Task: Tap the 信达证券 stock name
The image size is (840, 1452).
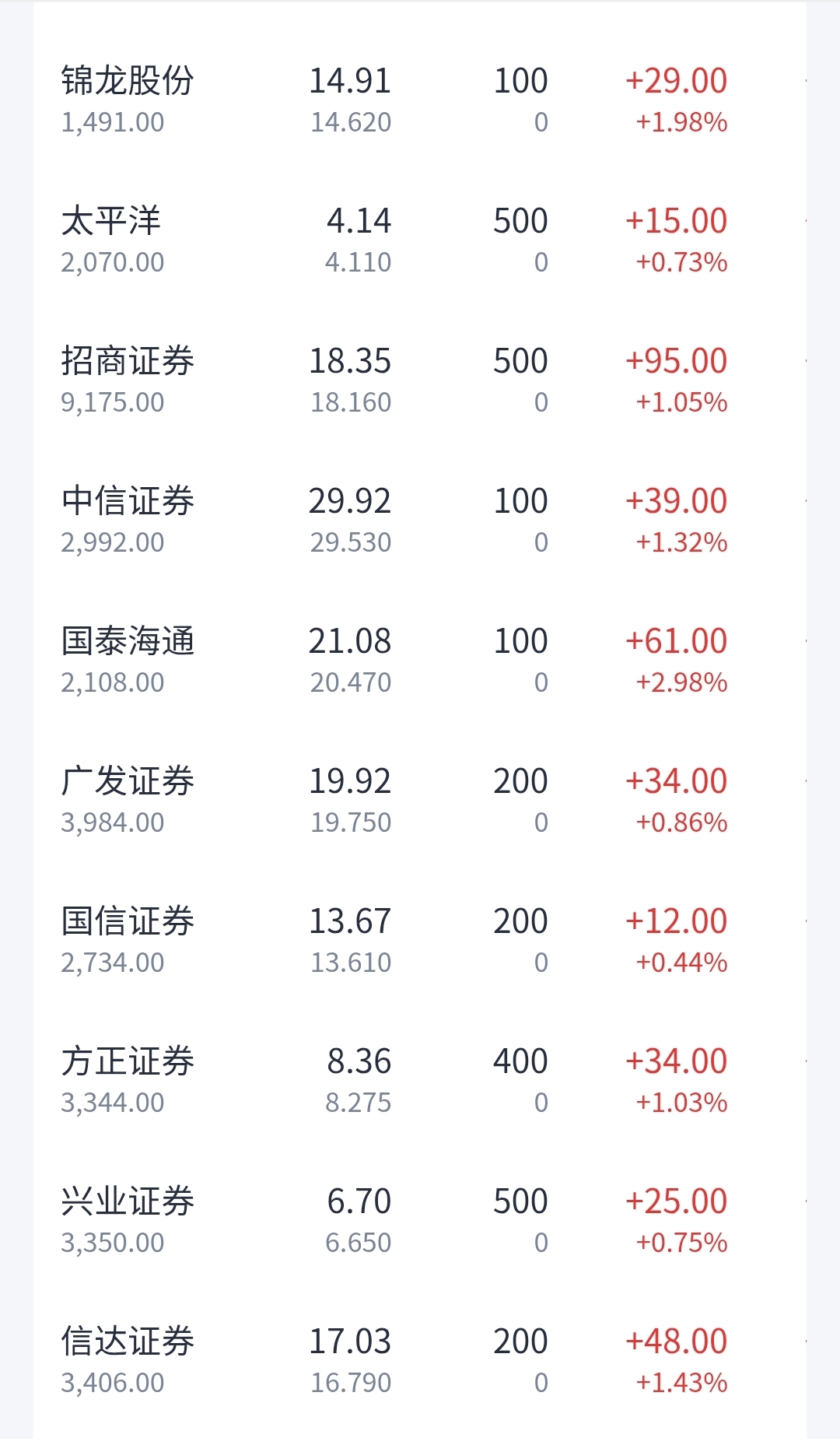Action: [128, 1342]
